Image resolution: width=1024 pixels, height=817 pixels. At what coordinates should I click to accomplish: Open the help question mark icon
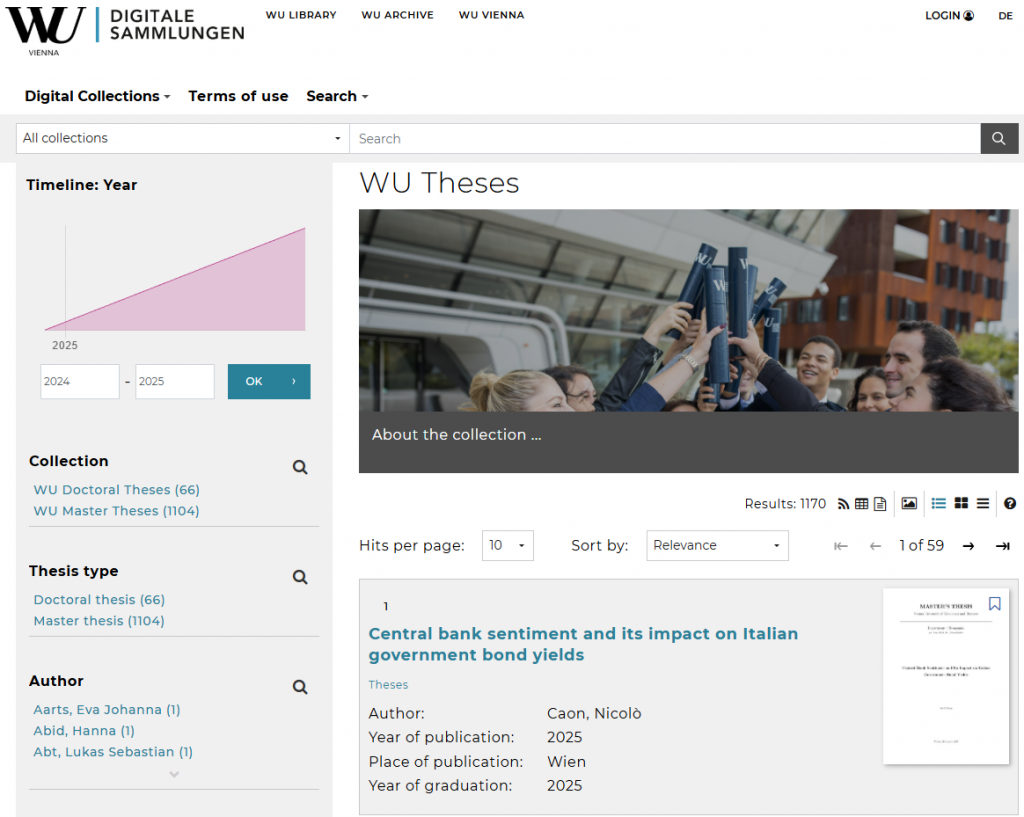pyautogui.click(x=1010, y=504)
